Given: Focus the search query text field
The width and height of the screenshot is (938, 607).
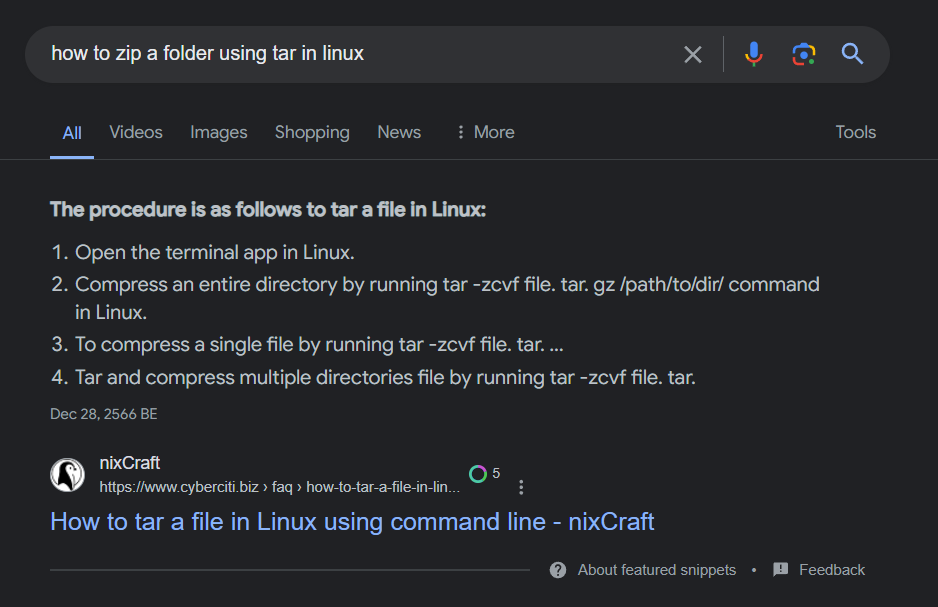Looking at the screenshot, I should (x=350, y=54).
